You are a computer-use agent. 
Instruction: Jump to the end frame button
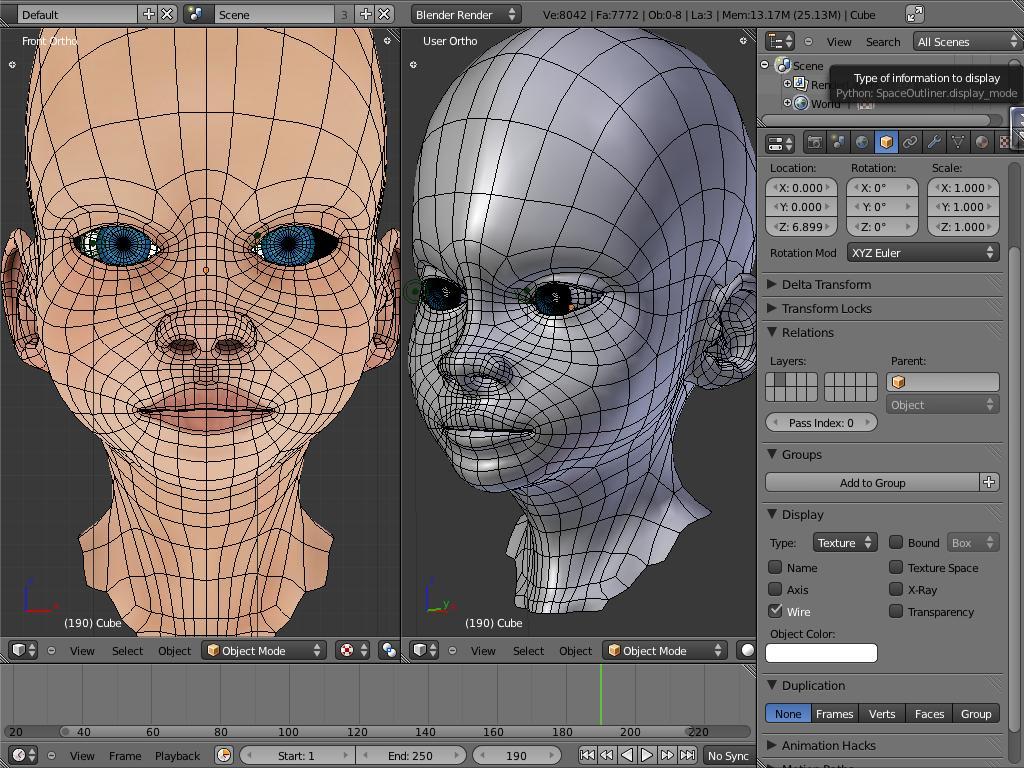[687, 756]
